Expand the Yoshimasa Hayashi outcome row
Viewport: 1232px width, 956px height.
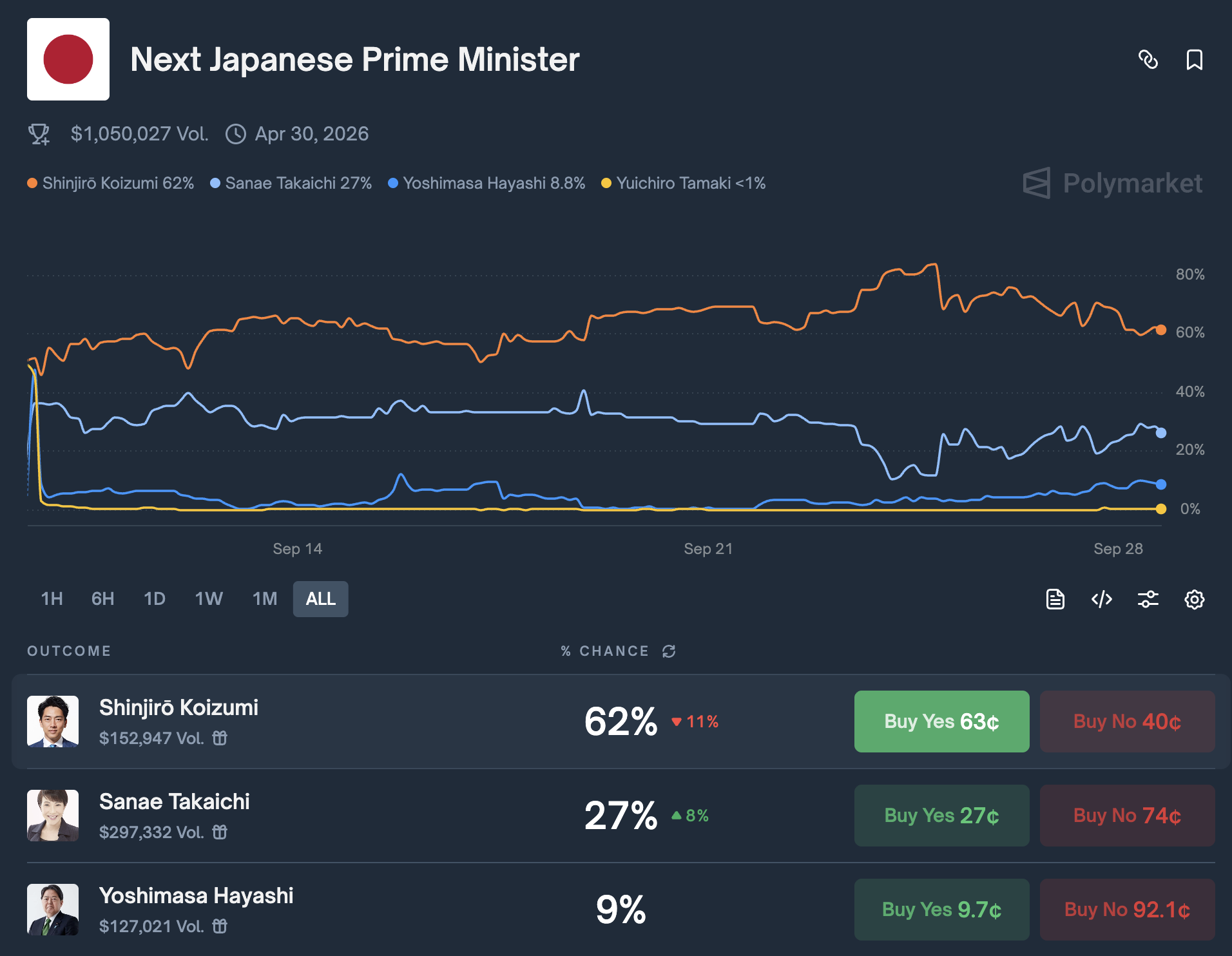pyautogui.click(x=387, y=910)
